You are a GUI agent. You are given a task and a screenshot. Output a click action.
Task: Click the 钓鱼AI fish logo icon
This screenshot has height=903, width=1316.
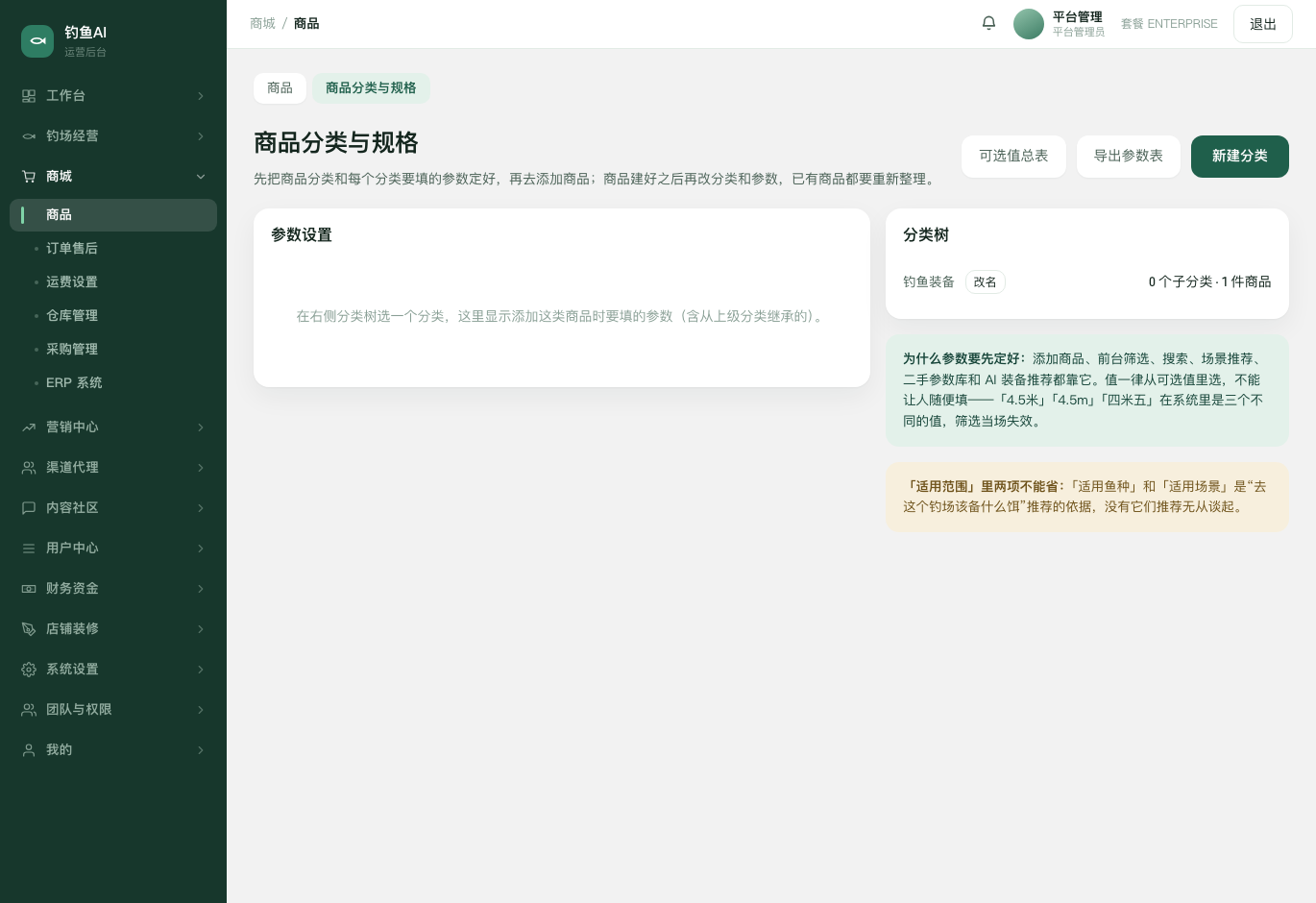tap(37, 41)
